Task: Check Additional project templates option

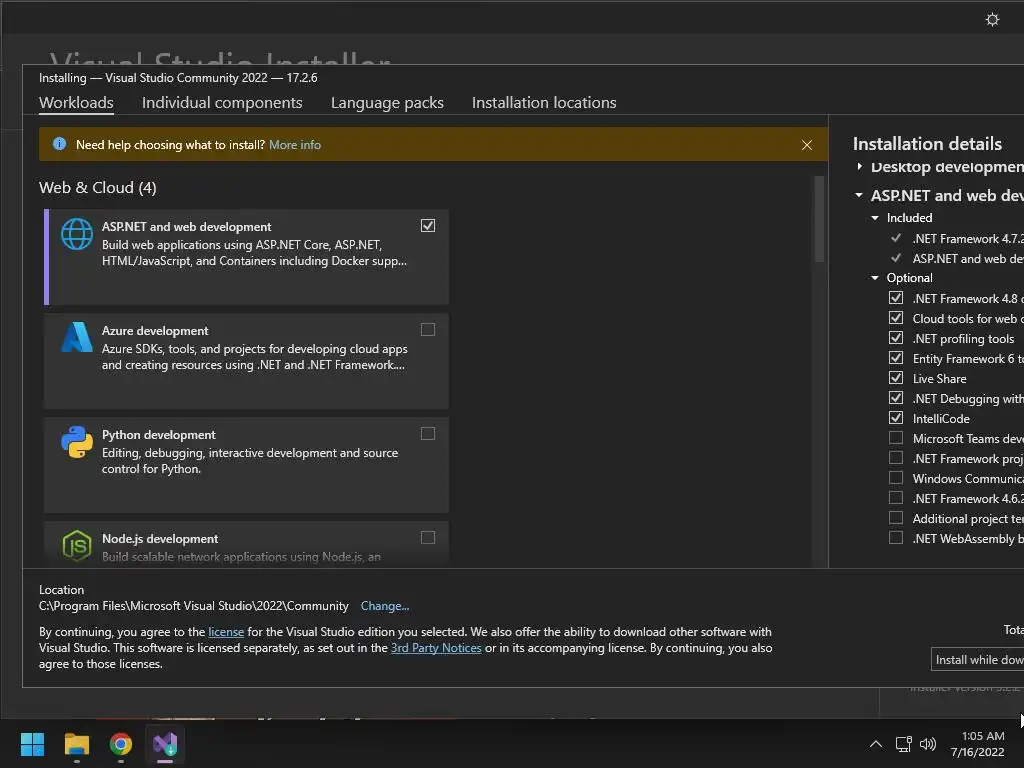Action: coord(896,518)
